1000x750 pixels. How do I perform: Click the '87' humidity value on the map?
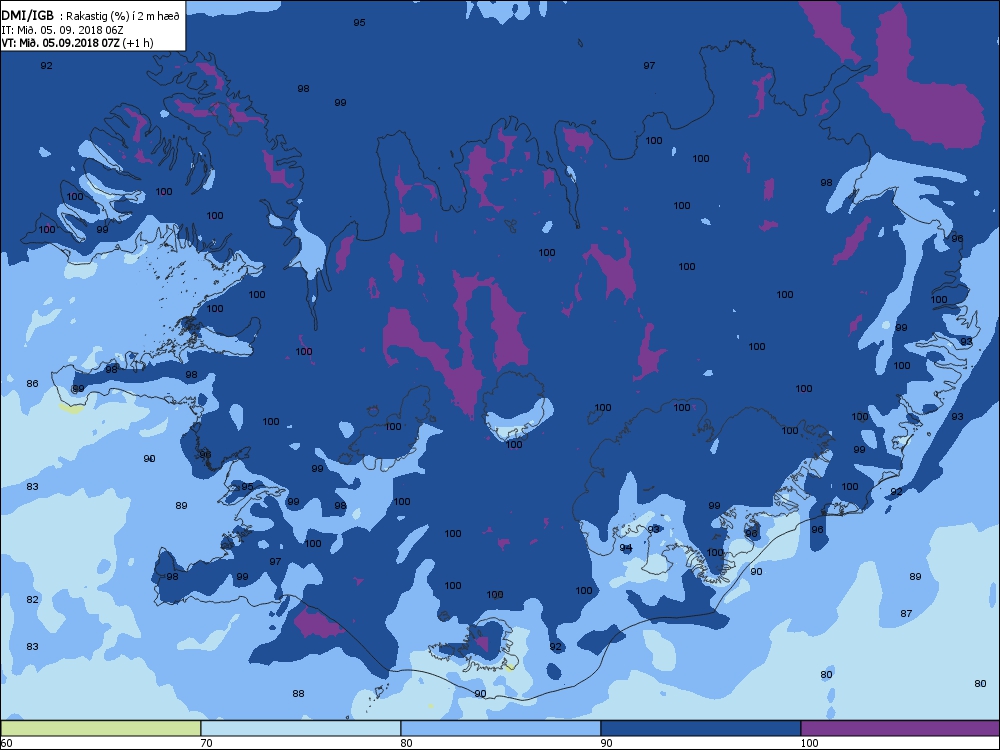[x=906, y=613]
